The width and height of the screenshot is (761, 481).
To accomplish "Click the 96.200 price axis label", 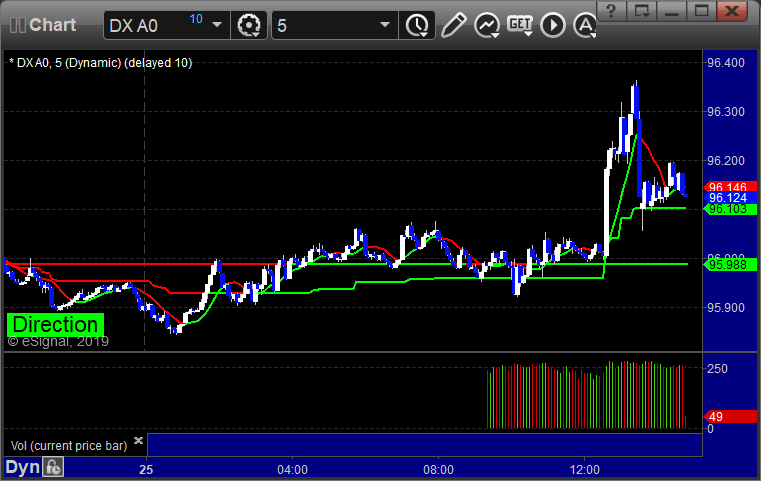I will [x=726, y=161].
